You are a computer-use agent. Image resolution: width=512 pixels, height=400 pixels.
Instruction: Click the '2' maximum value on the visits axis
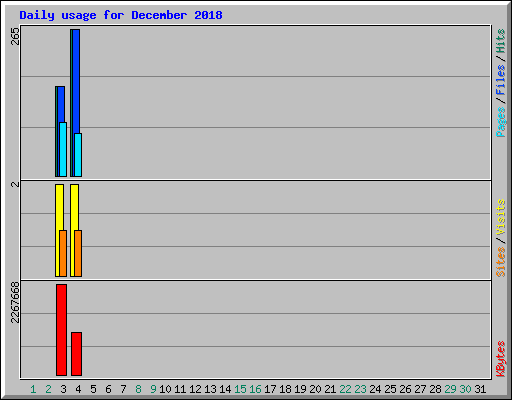point(15,184)
